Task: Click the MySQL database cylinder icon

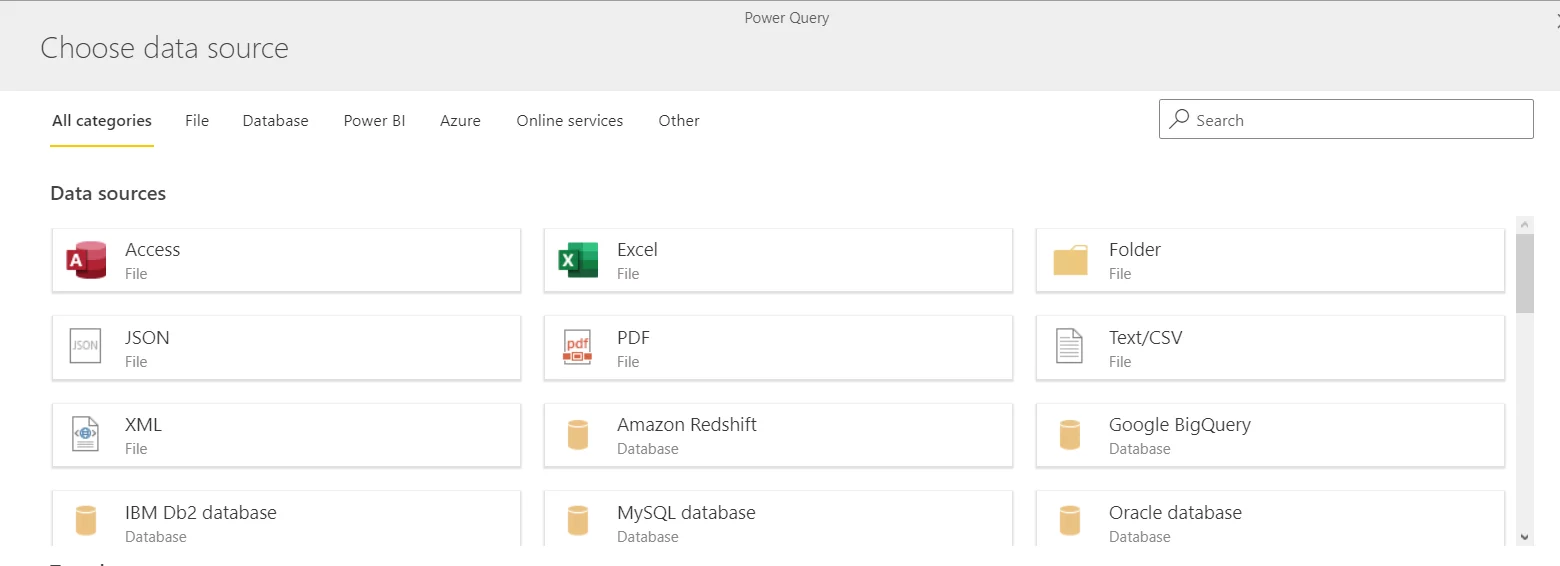Action: pyautogui.click(x=578, y=521)
